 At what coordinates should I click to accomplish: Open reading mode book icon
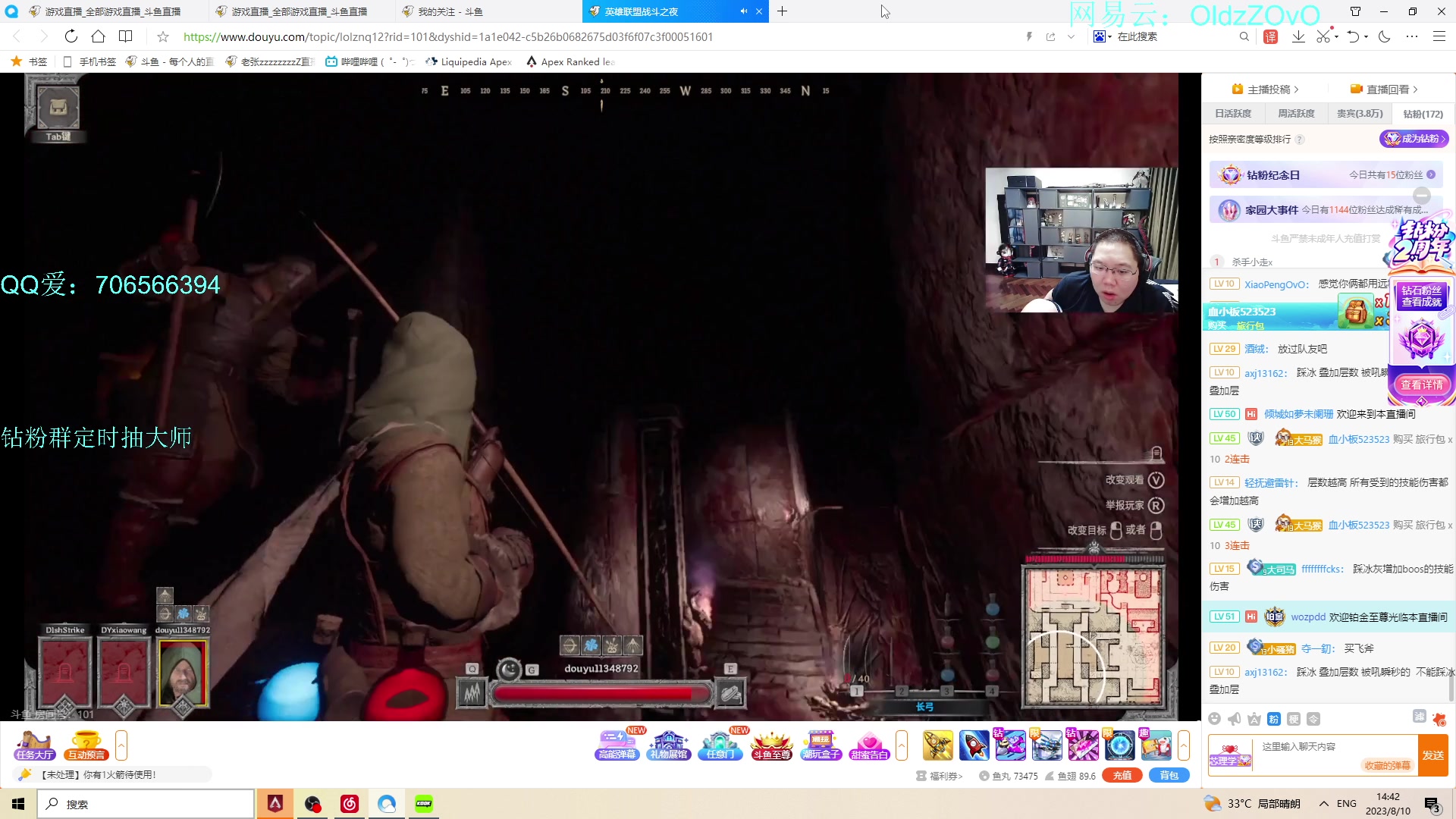[x=126, y=36]
